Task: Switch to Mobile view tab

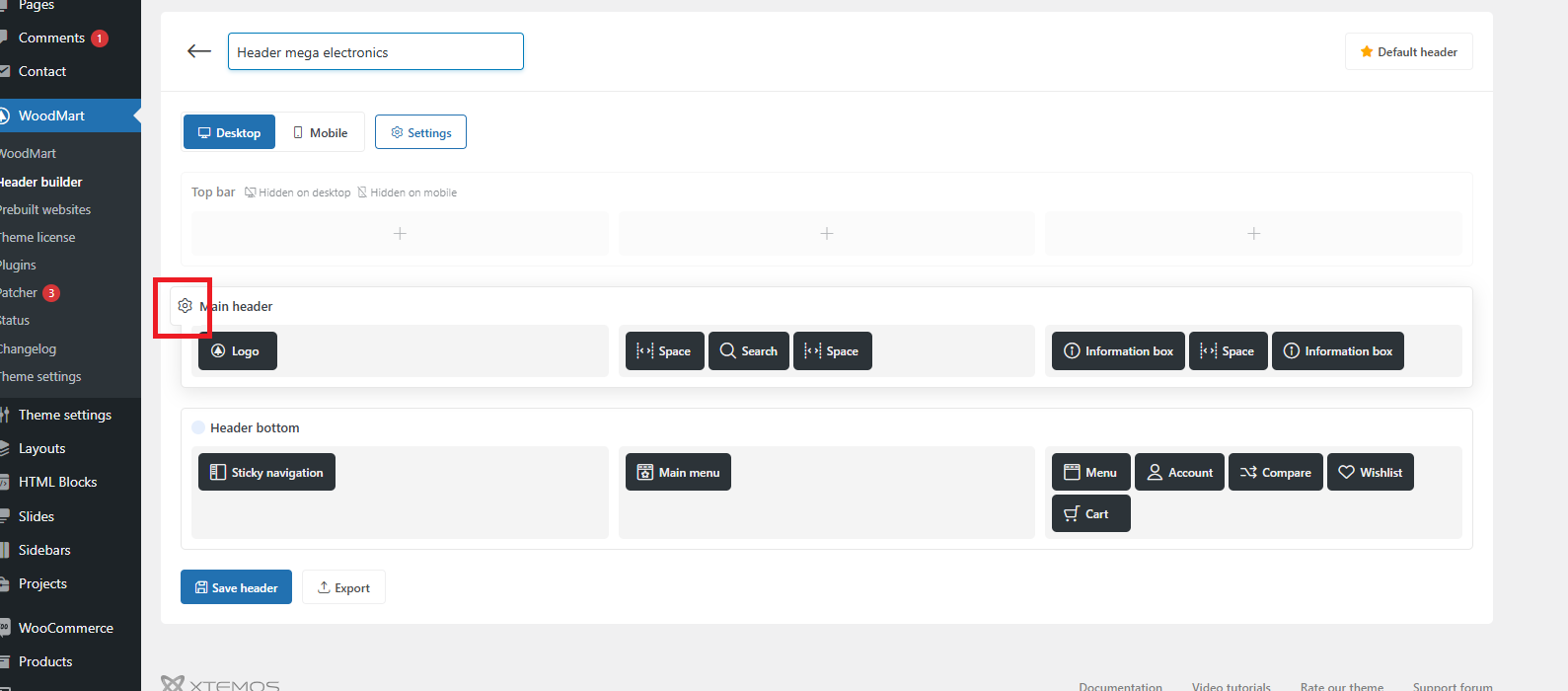Action: [x=321, y=132]
